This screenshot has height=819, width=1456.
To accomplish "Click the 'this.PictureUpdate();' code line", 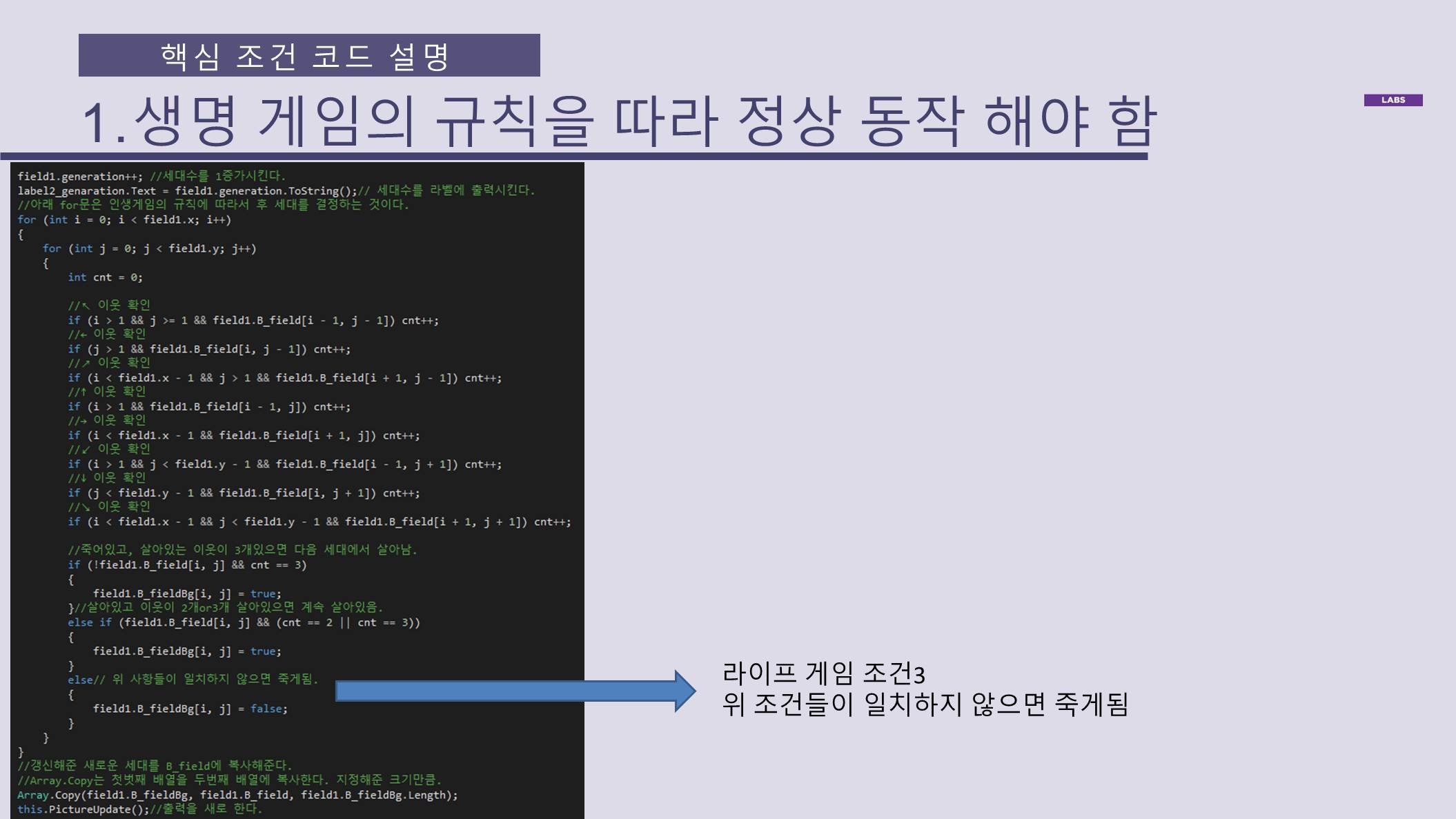I will coord(83,809).
